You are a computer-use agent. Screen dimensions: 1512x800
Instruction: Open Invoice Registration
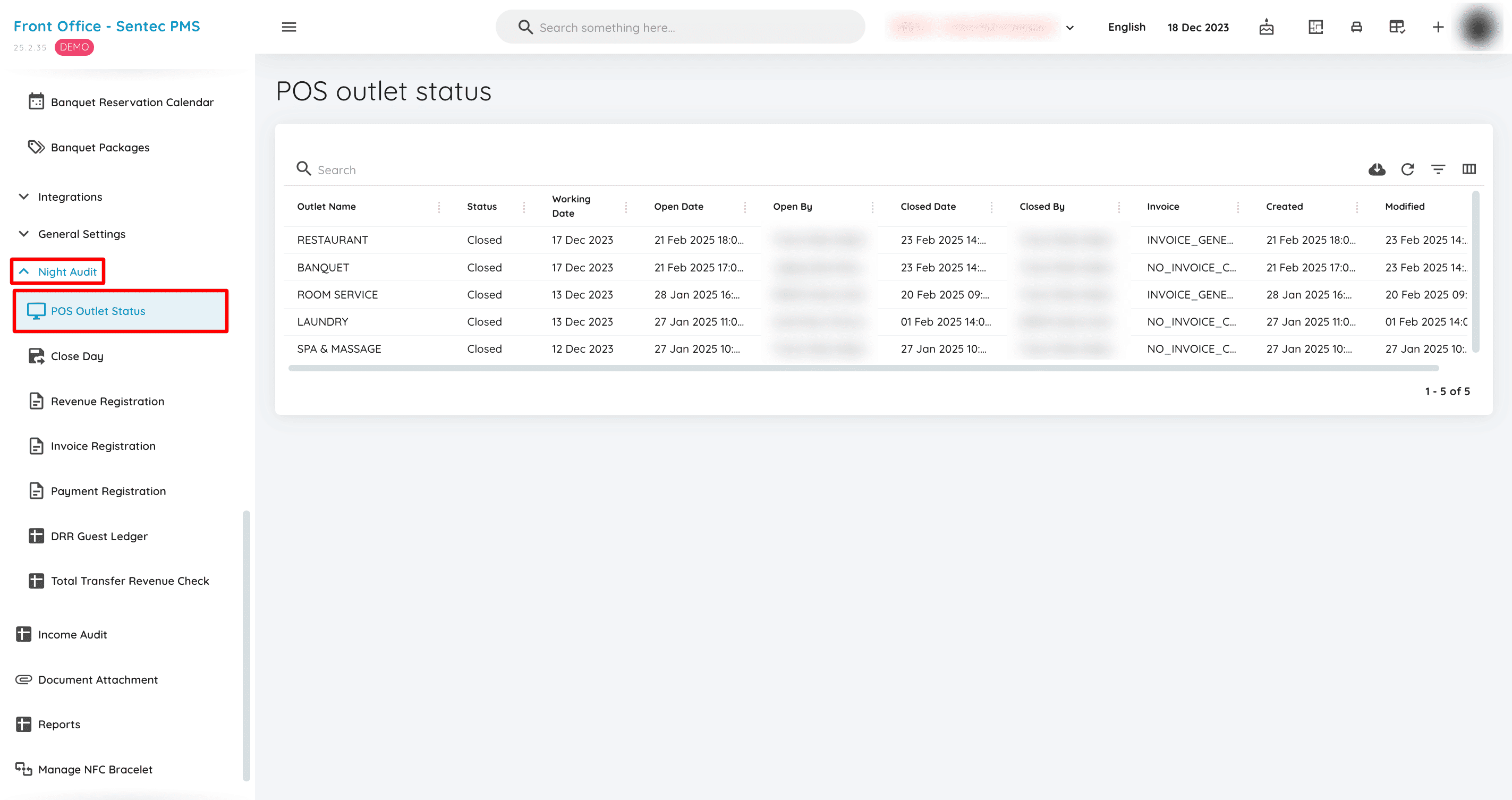[93, 446]
